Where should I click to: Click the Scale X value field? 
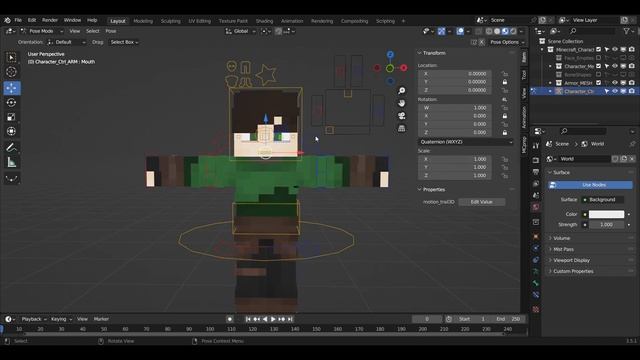coord(454,159)
